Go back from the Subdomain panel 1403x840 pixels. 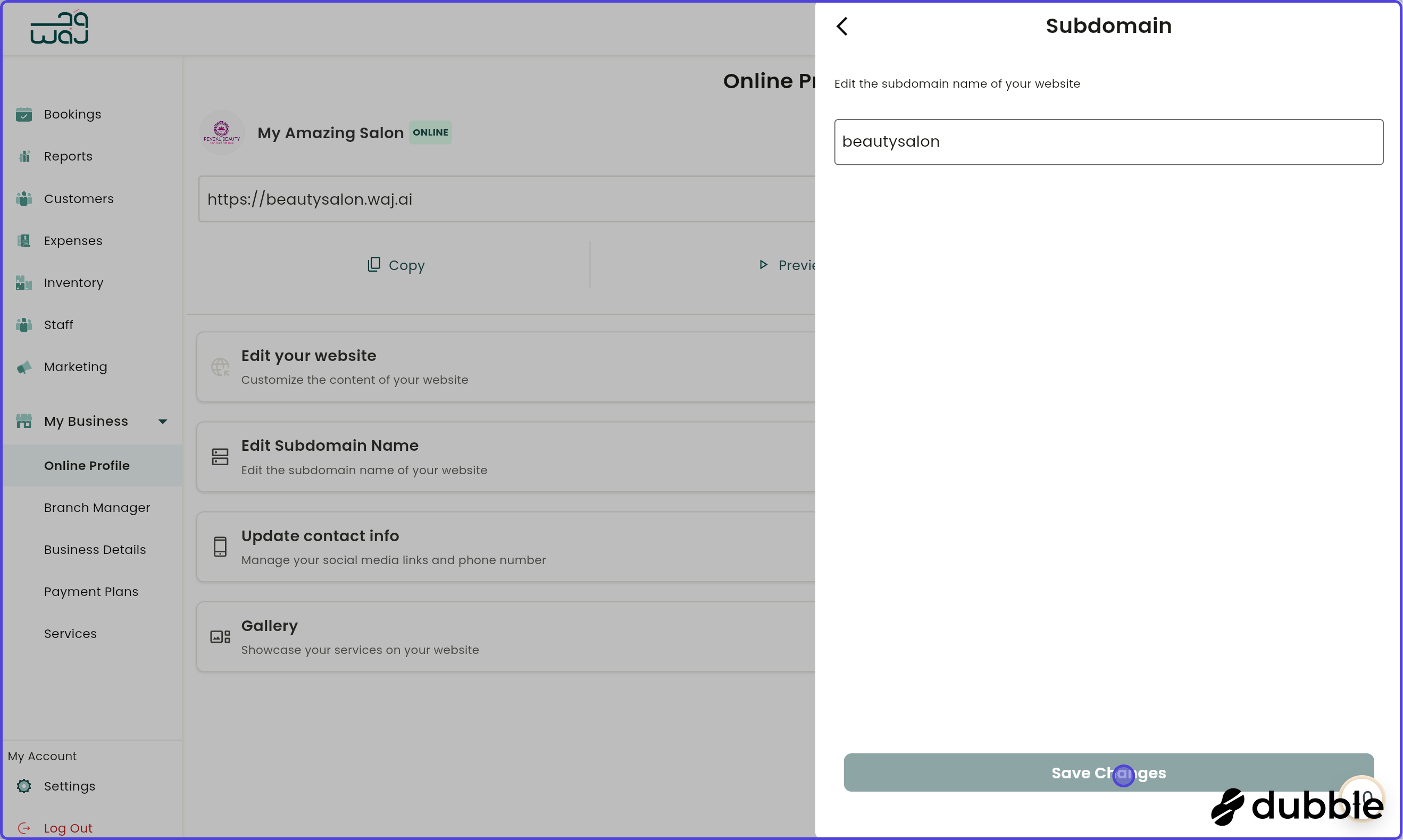842,26
